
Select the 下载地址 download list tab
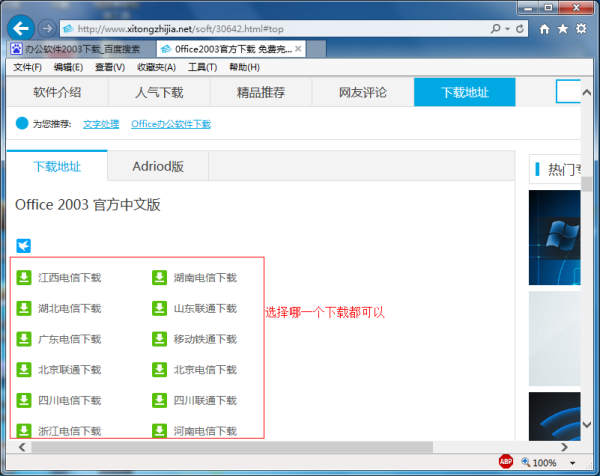(57, 166)
